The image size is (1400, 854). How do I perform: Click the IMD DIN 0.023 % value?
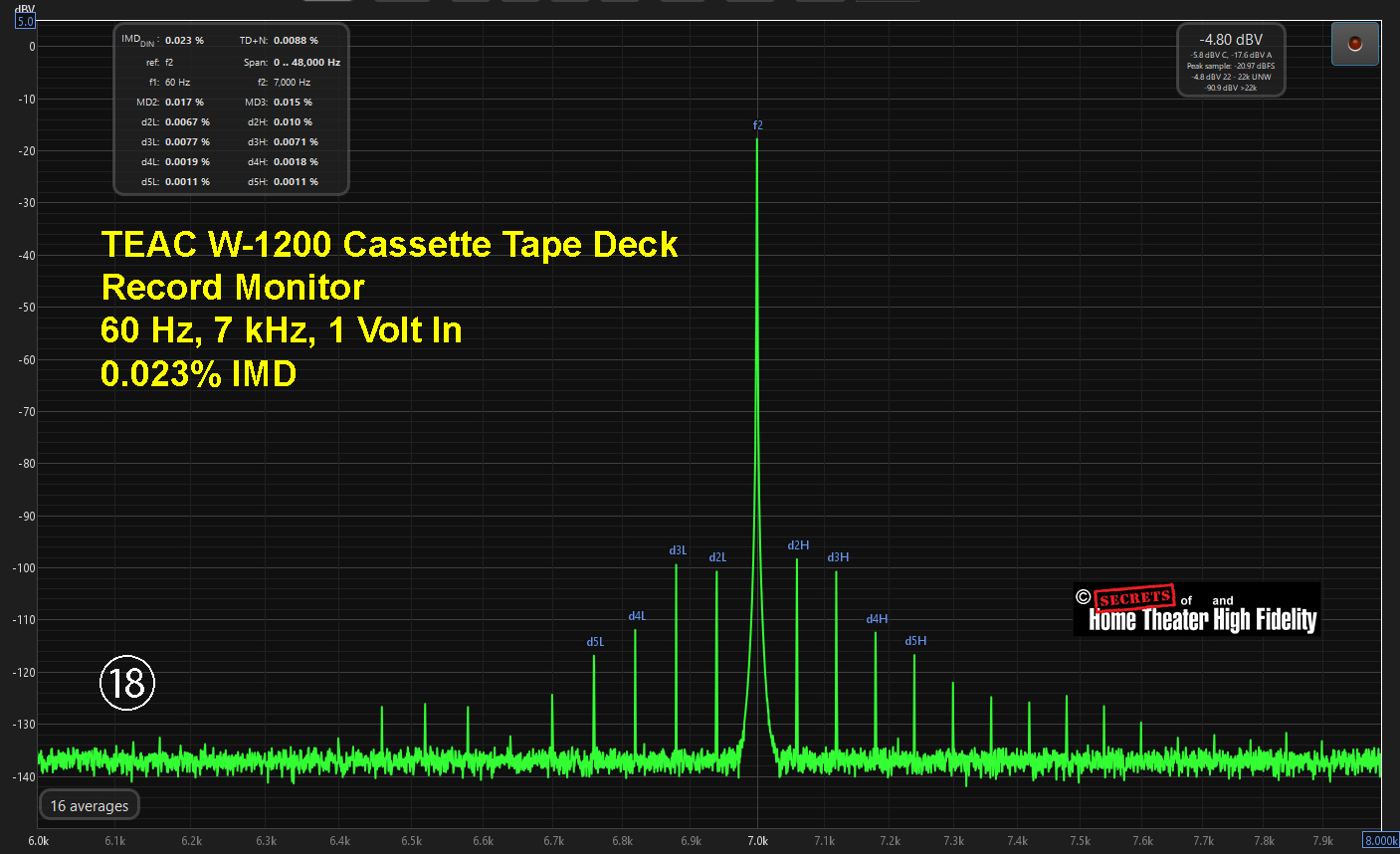(x=184, y=40)
